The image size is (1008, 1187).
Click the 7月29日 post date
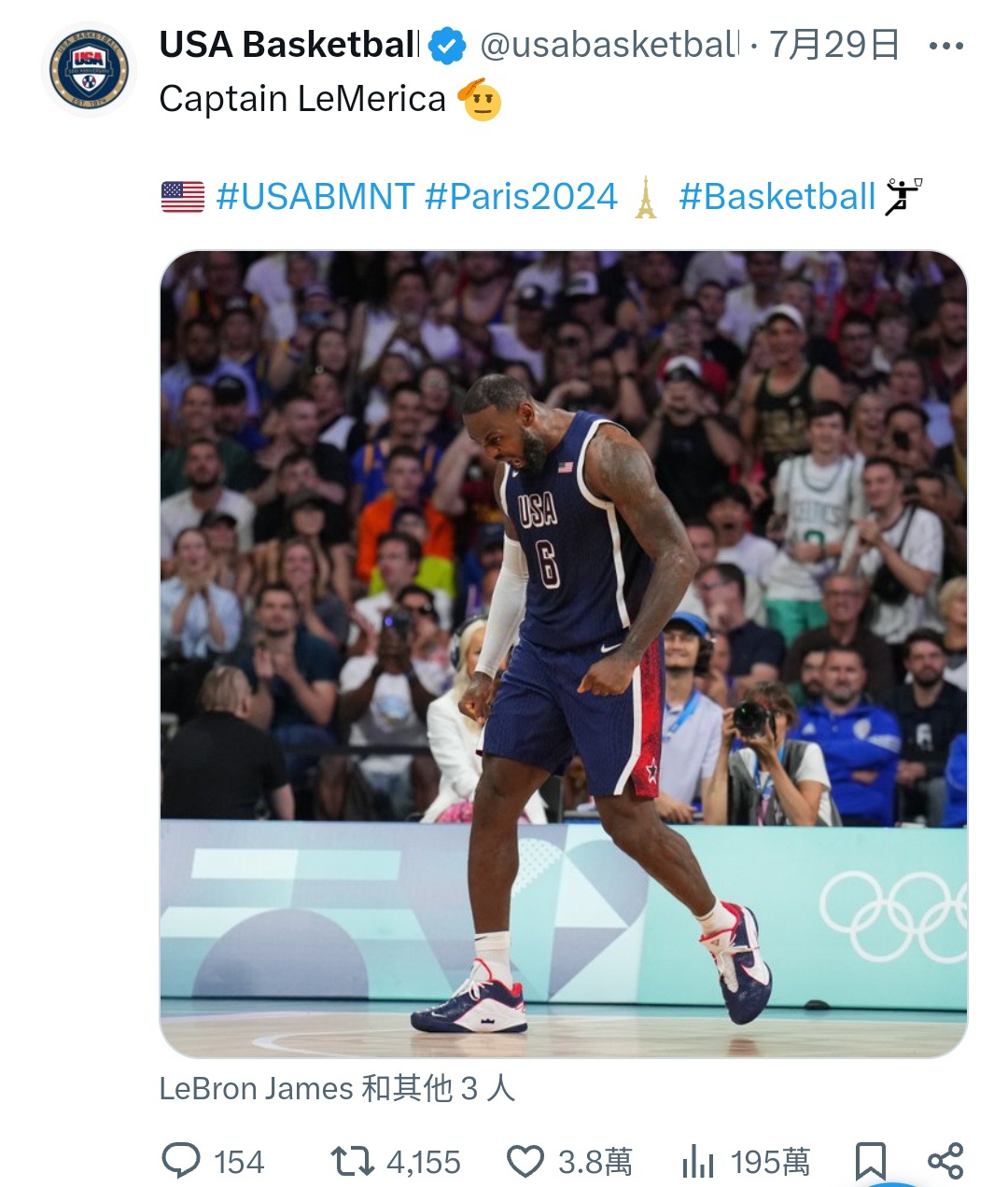pyautogui.click(x=834, y=45)
